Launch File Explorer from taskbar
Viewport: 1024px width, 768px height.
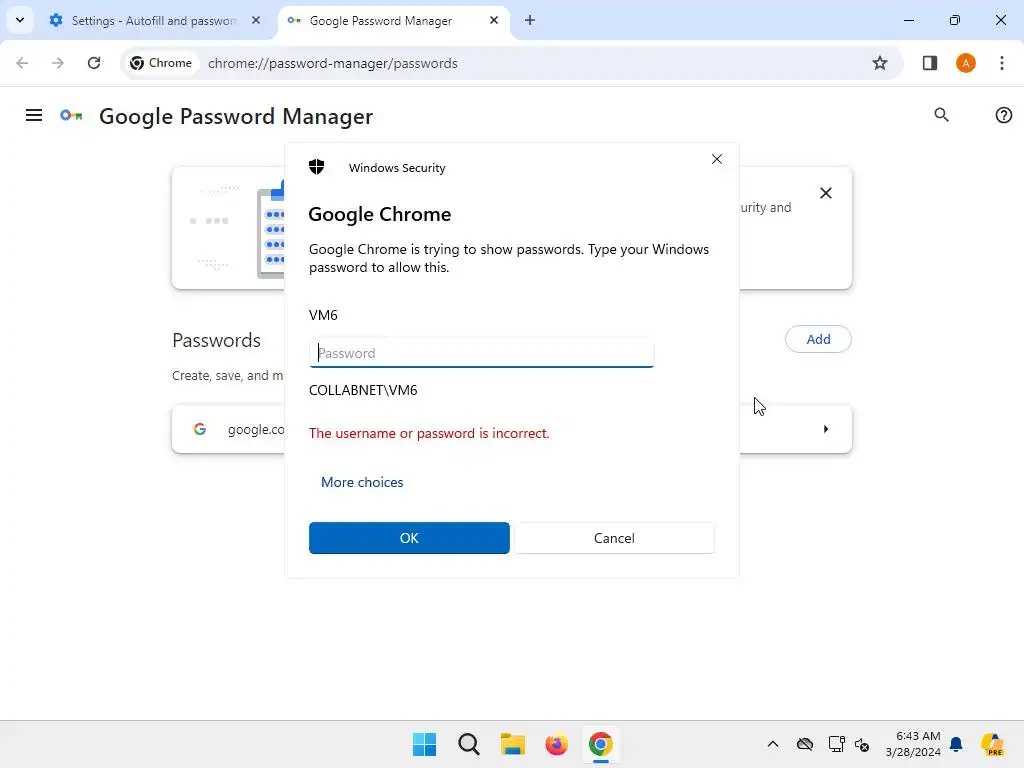coord(513,744)
